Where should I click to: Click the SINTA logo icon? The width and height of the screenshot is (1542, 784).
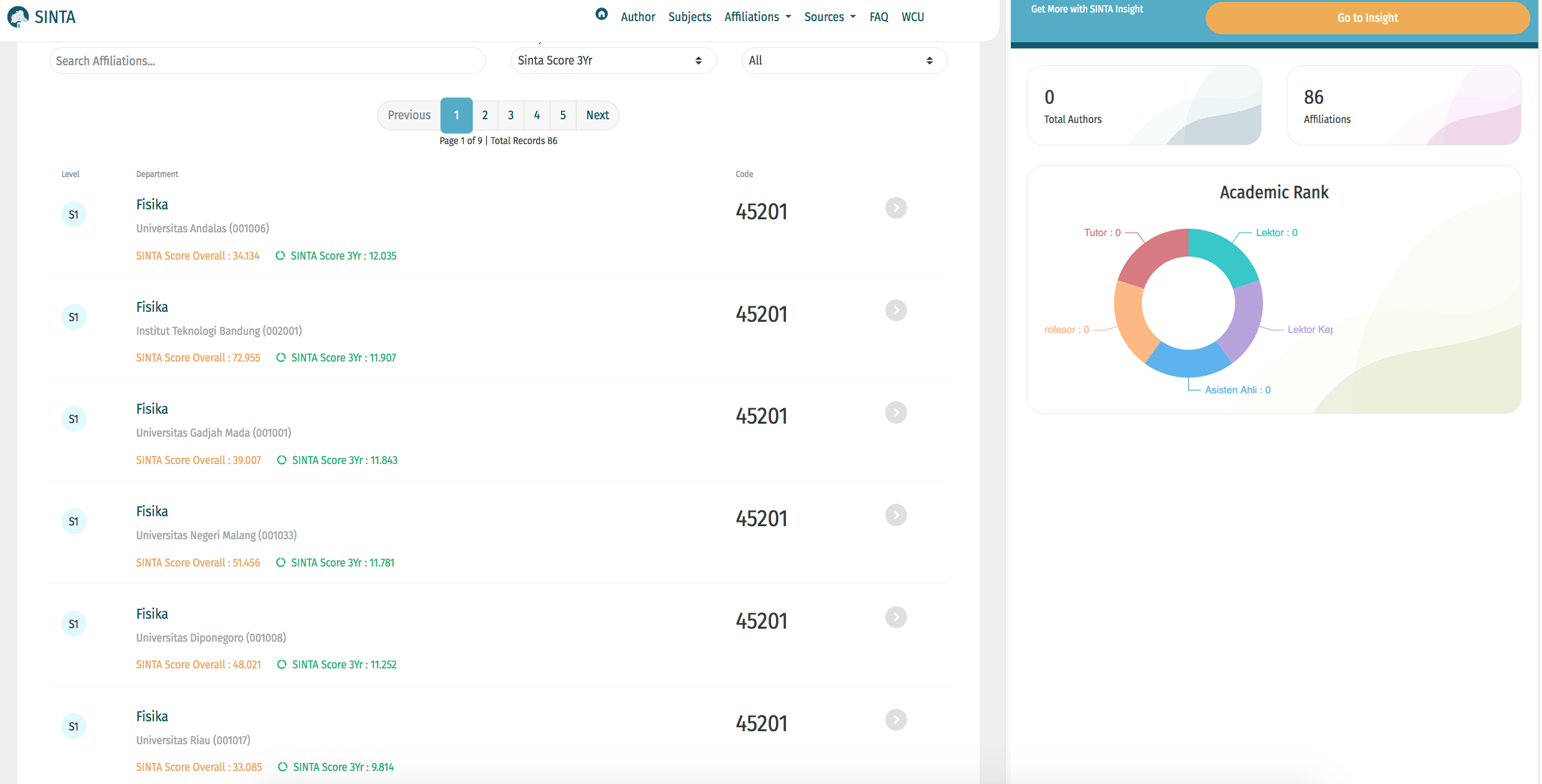(18, 17)
